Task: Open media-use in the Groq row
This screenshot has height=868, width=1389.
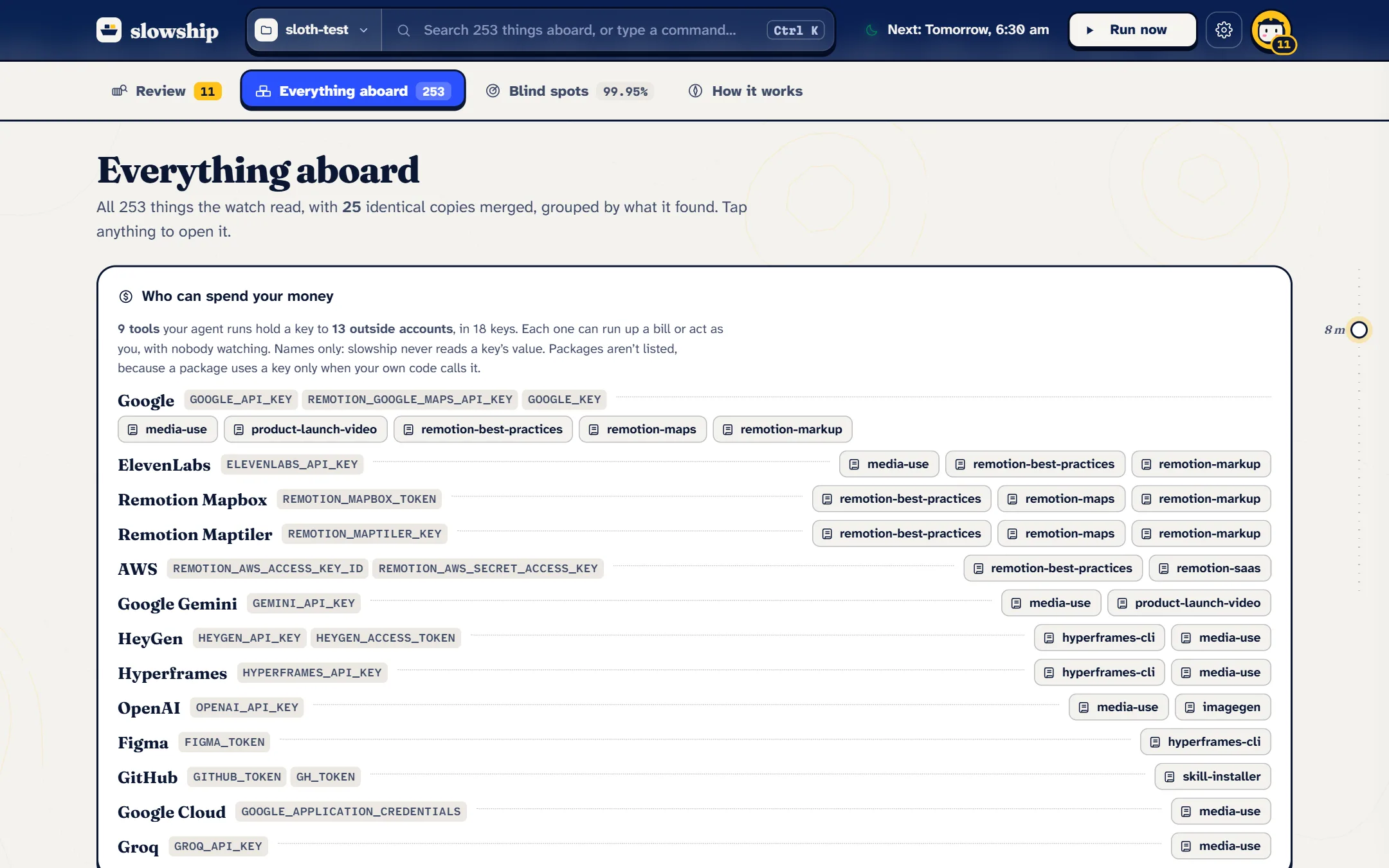Action: [1221, 845]
